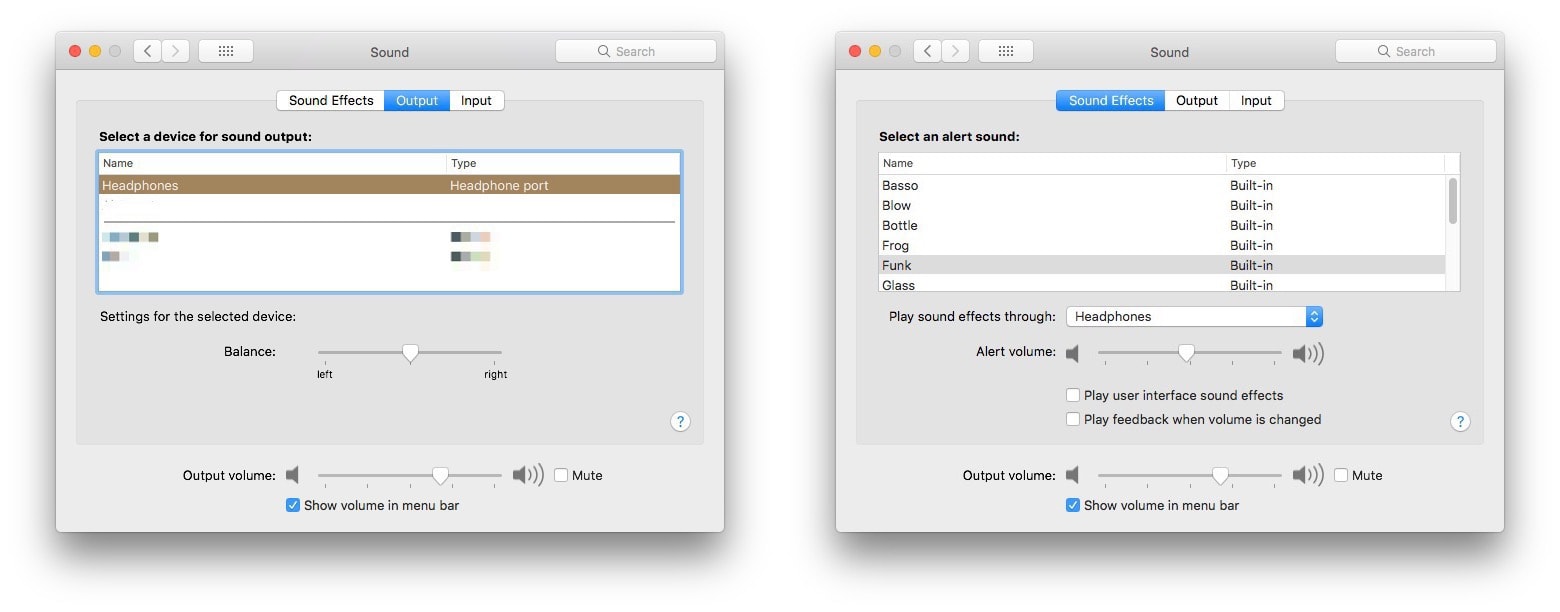The height and width of the screenshot is (612, 1560).
Task: Click loud alert volume speaker icon
Action: coord(1308,353)
